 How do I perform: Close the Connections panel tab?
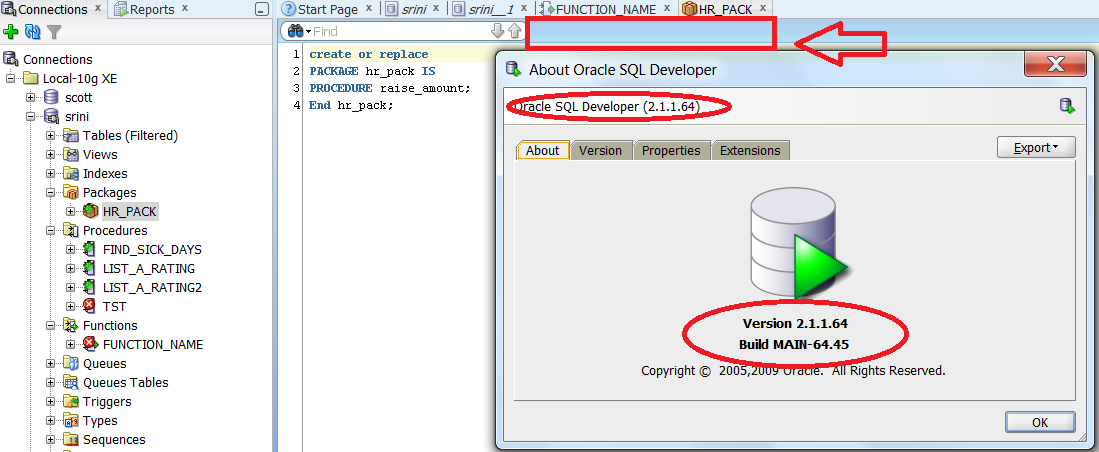coord(97,8)
